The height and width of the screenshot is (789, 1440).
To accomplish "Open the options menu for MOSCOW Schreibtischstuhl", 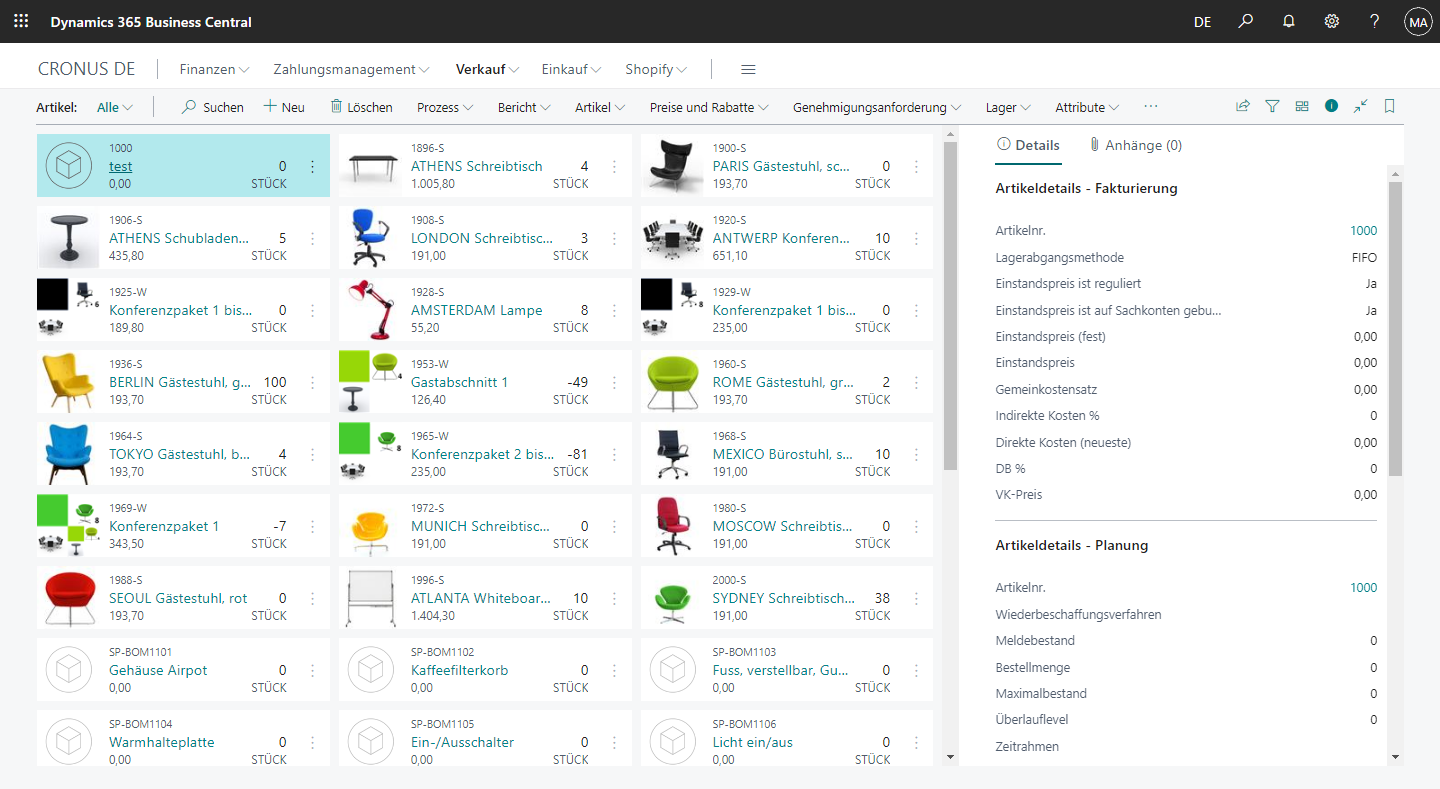I will pos(916,527).
